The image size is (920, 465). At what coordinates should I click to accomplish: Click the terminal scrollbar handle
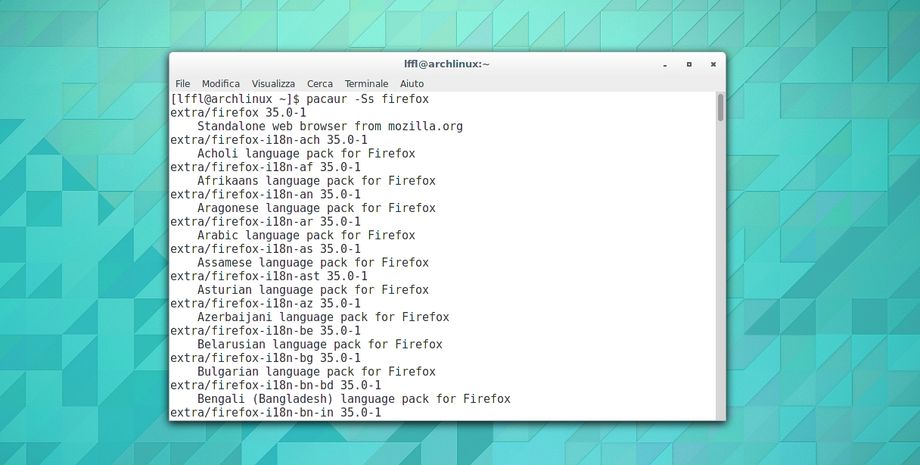point(720,108)
